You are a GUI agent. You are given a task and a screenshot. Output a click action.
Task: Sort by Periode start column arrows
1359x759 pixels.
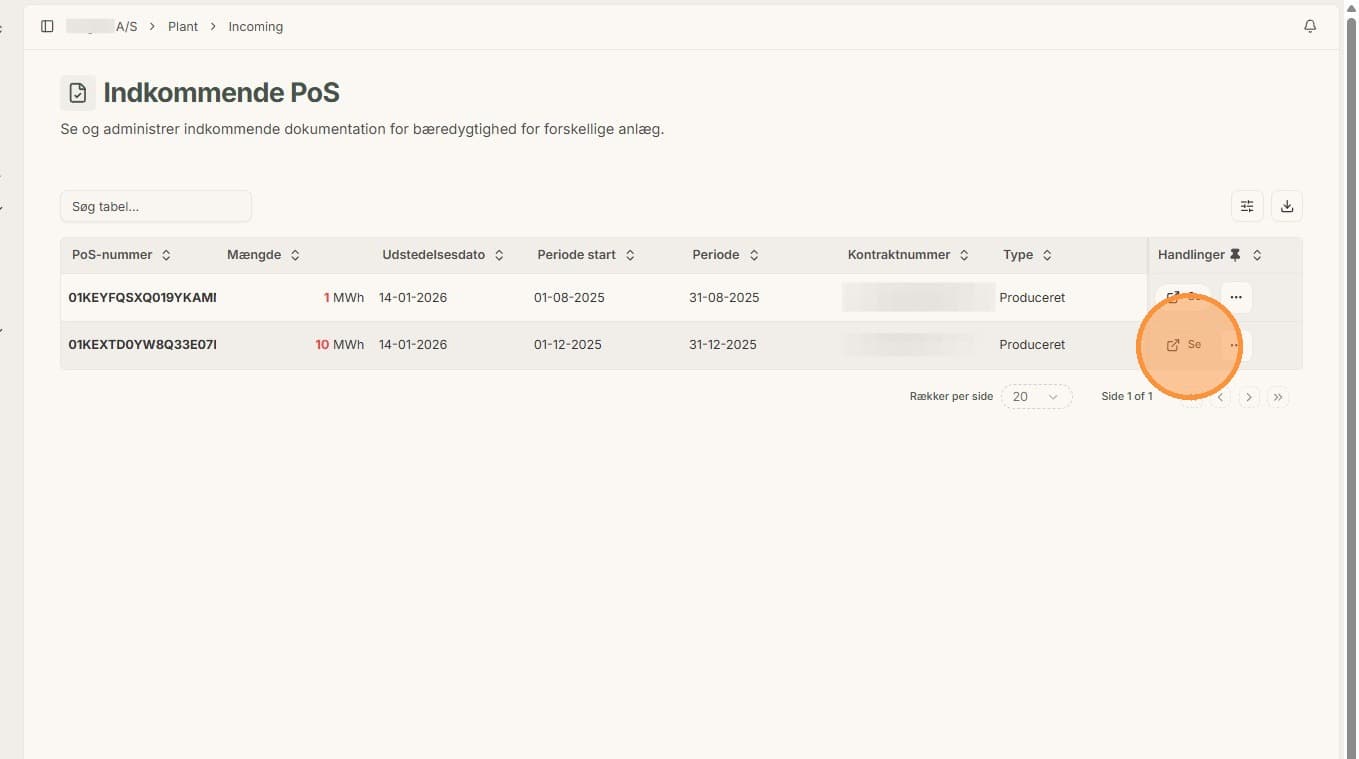pyautogui.click(x=630, y=255)
